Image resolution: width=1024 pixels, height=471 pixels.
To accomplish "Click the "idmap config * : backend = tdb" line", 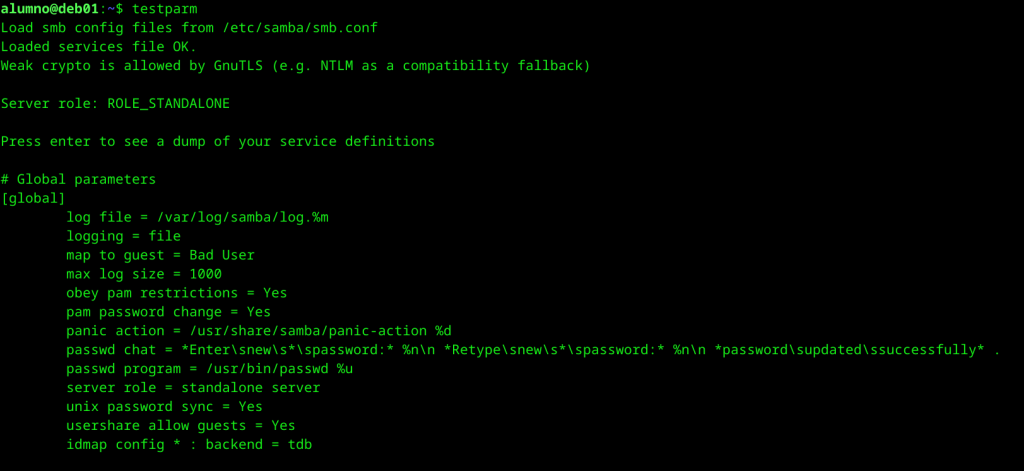I will coord(189,444).
